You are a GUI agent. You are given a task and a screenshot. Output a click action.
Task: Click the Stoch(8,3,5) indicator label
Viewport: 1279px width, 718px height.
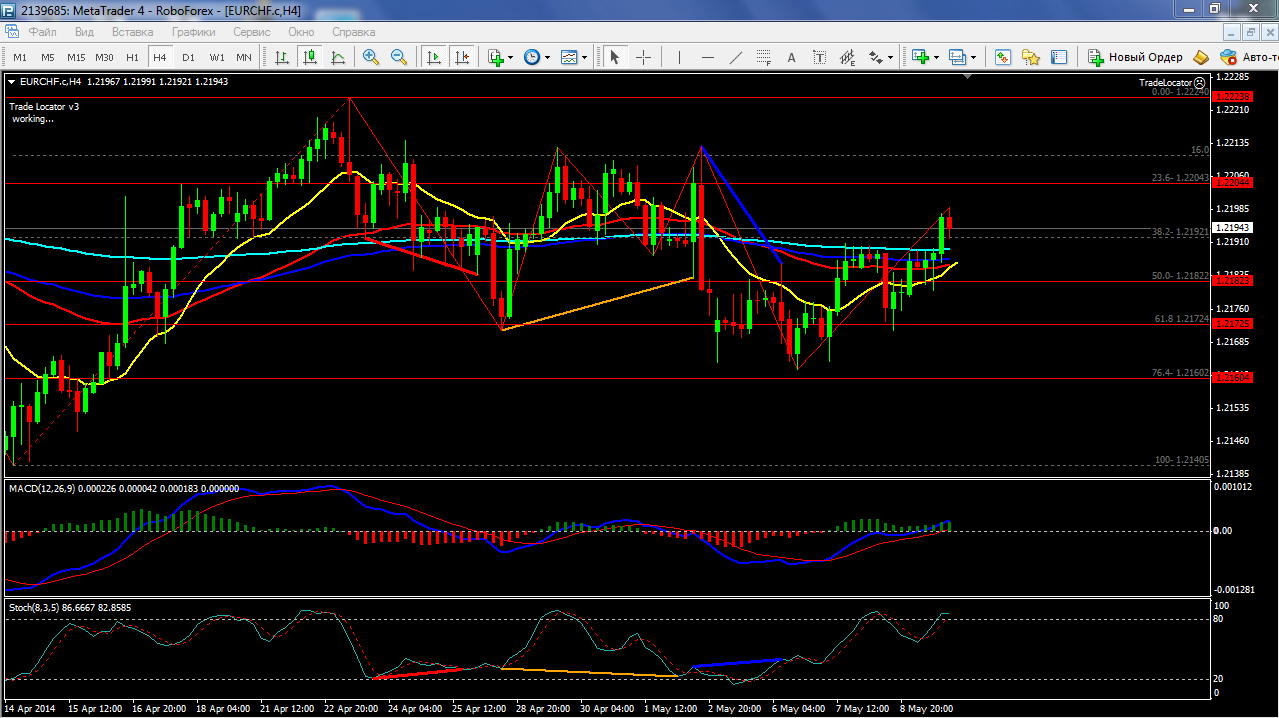coord(32,607)
